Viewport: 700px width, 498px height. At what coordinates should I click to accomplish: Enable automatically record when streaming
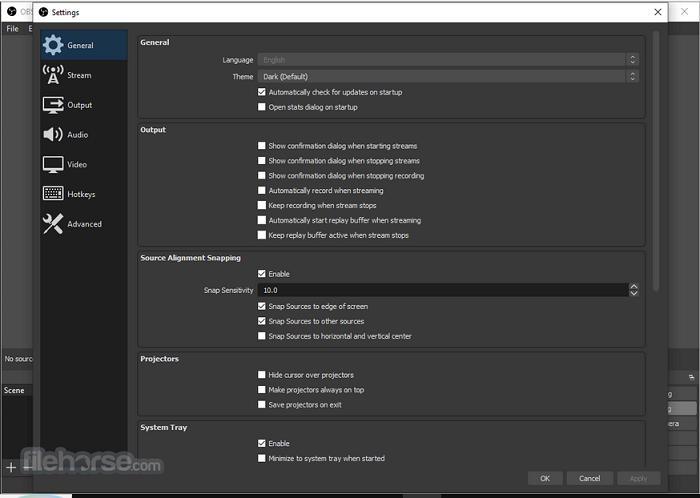pos(262,190)
